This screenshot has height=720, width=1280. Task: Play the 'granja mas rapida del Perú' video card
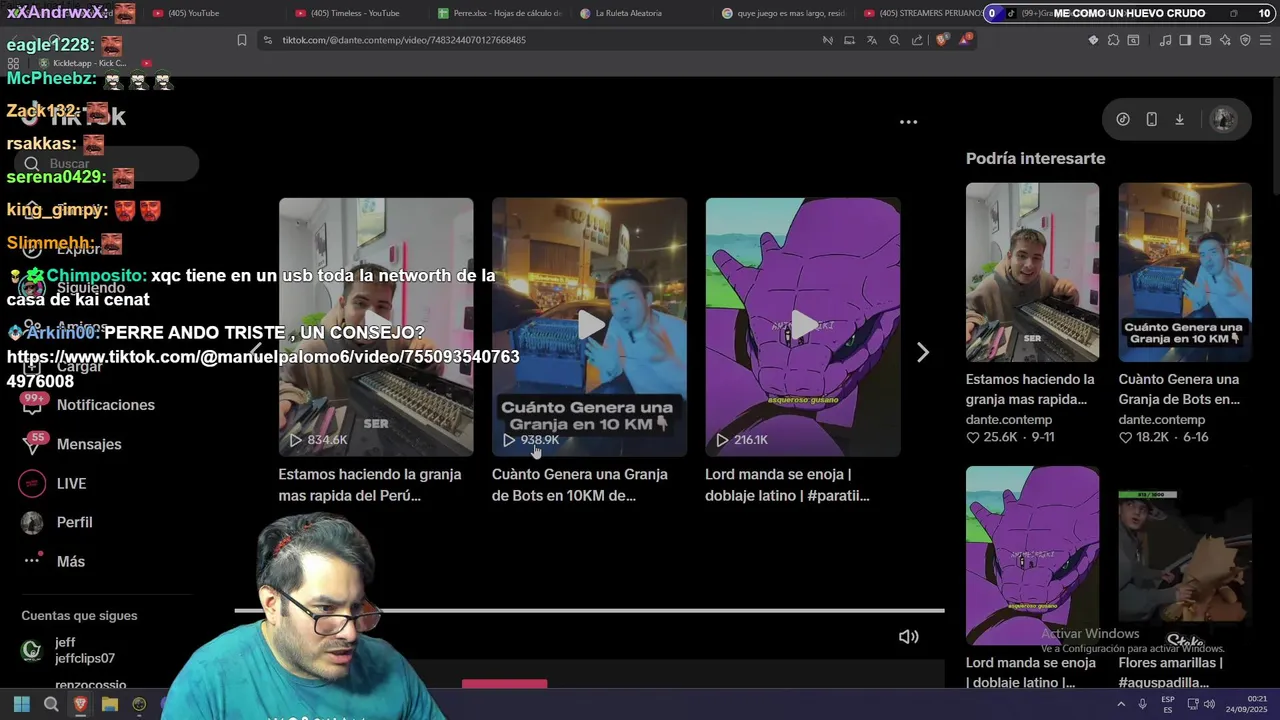click(x=376, y=327)
